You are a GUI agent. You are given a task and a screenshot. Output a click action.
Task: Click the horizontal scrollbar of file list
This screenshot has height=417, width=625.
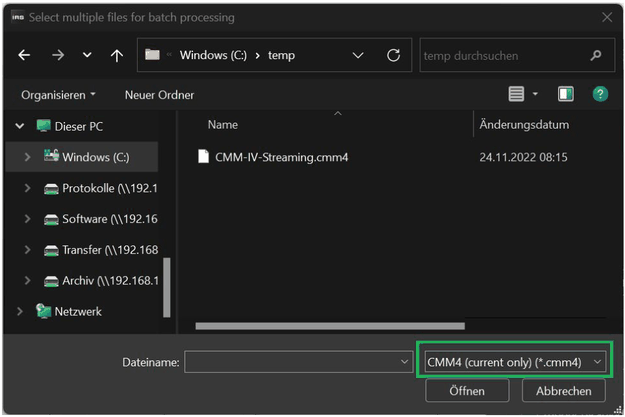(x=330, y=326)
